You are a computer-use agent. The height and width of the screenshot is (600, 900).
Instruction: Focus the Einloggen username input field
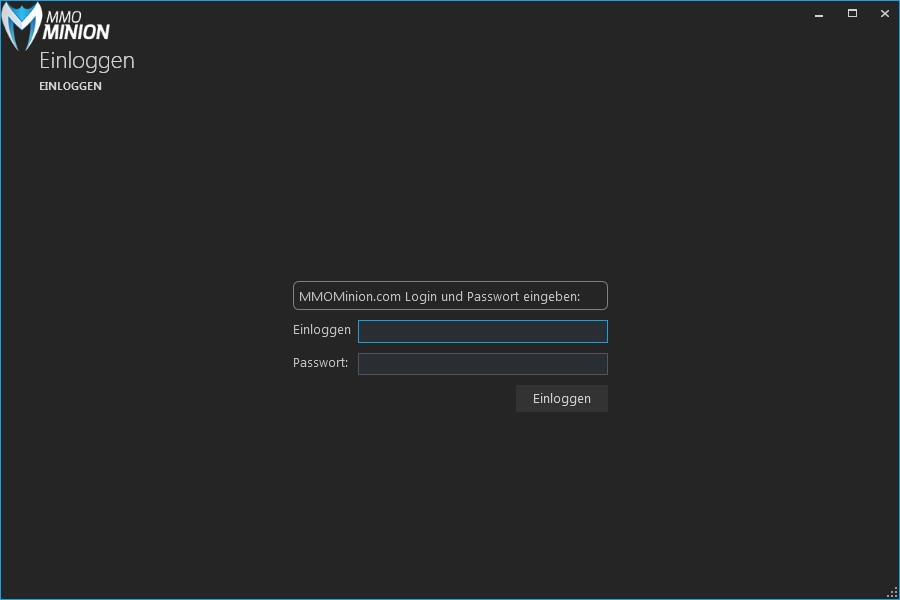(482, 331)
